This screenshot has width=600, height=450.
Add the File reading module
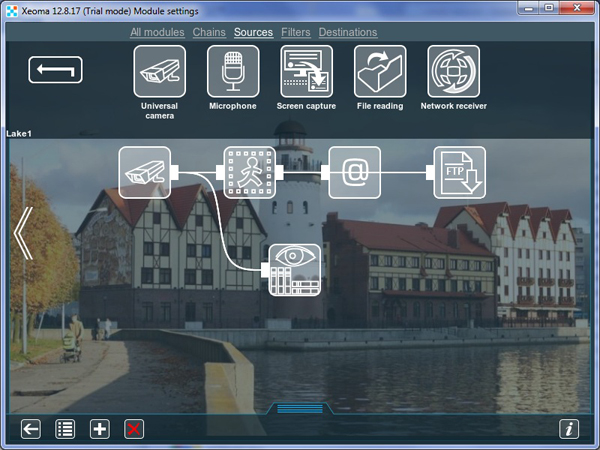click(x=380, y=71)
